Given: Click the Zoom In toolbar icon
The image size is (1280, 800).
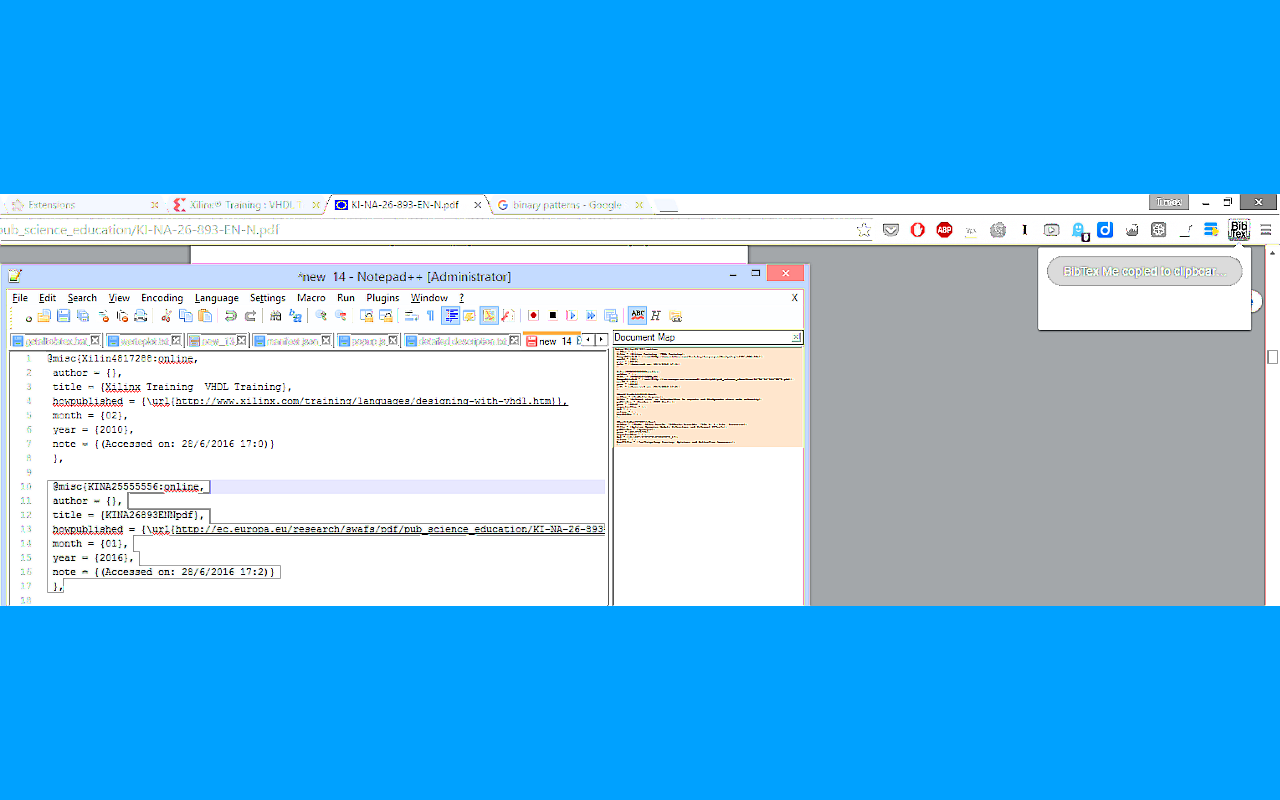Looking at the screenshot, I should point(321,316).
